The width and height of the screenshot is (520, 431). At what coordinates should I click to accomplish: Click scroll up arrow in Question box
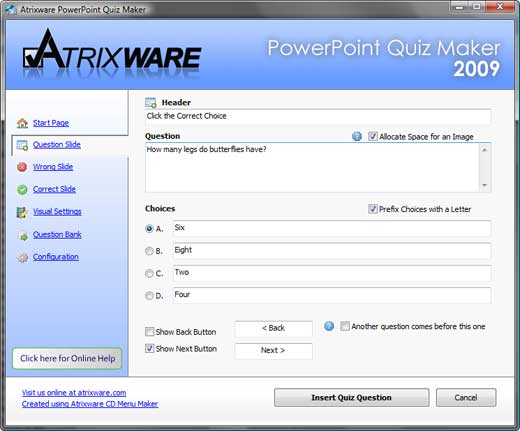pyautogui.click(x=485, y=150)
